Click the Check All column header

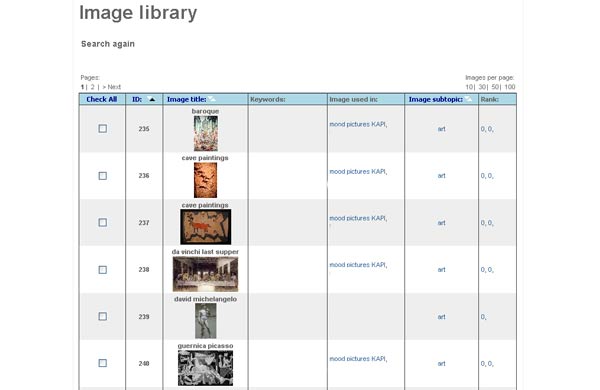pos(101,100)
